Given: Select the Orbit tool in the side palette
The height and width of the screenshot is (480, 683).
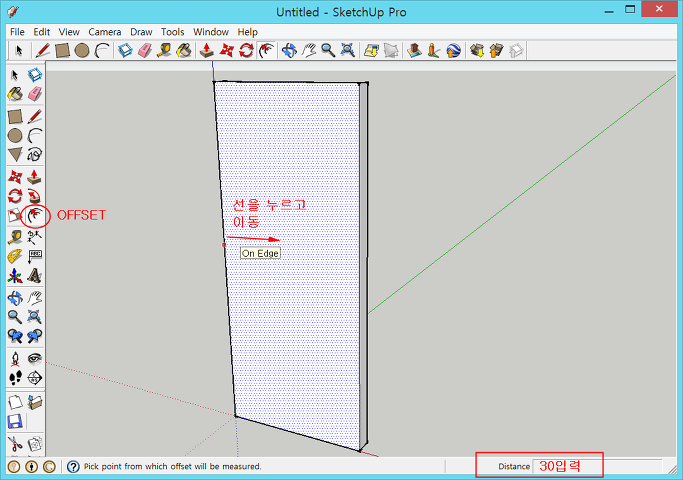Looking at the screenshot, I should 15,298.
